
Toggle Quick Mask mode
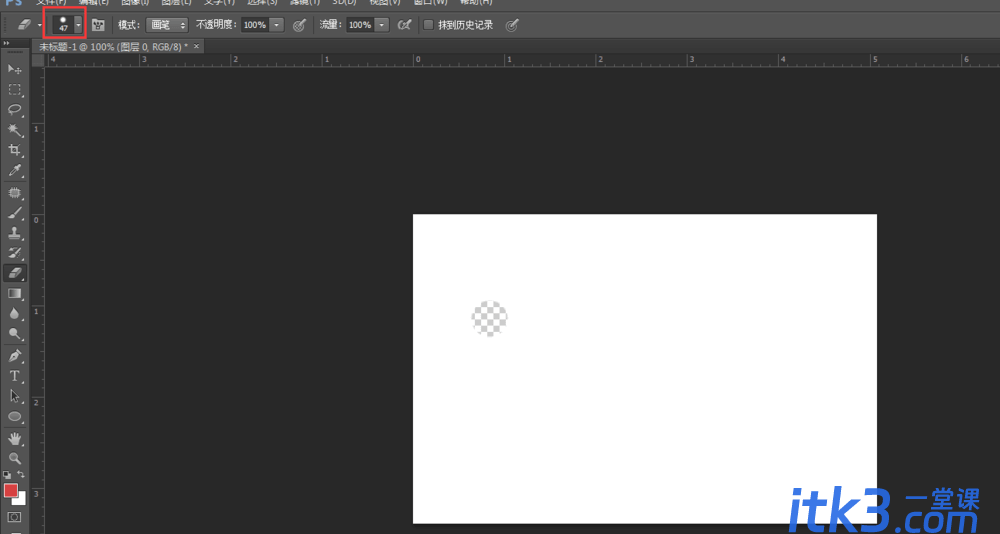15,517
